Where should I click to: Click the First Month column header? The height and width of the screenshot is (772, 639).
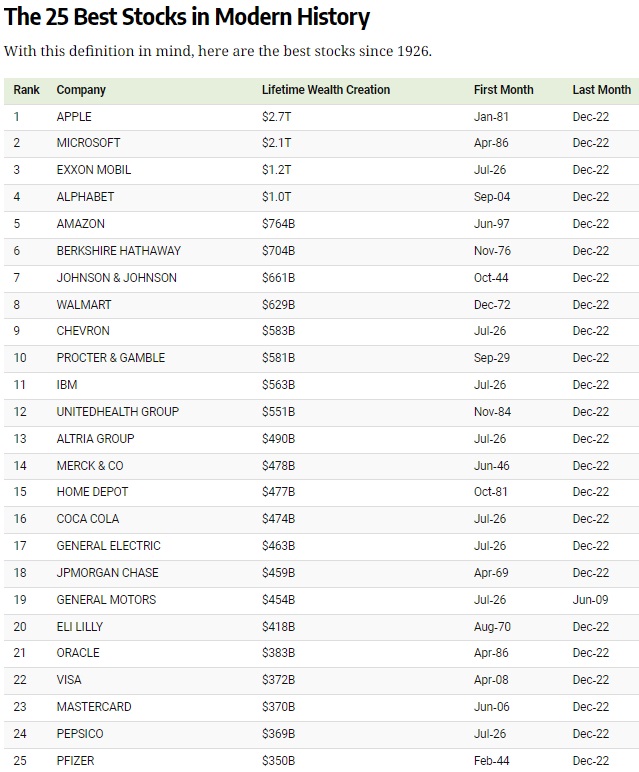pyautogui.click(x=503, y=90)
